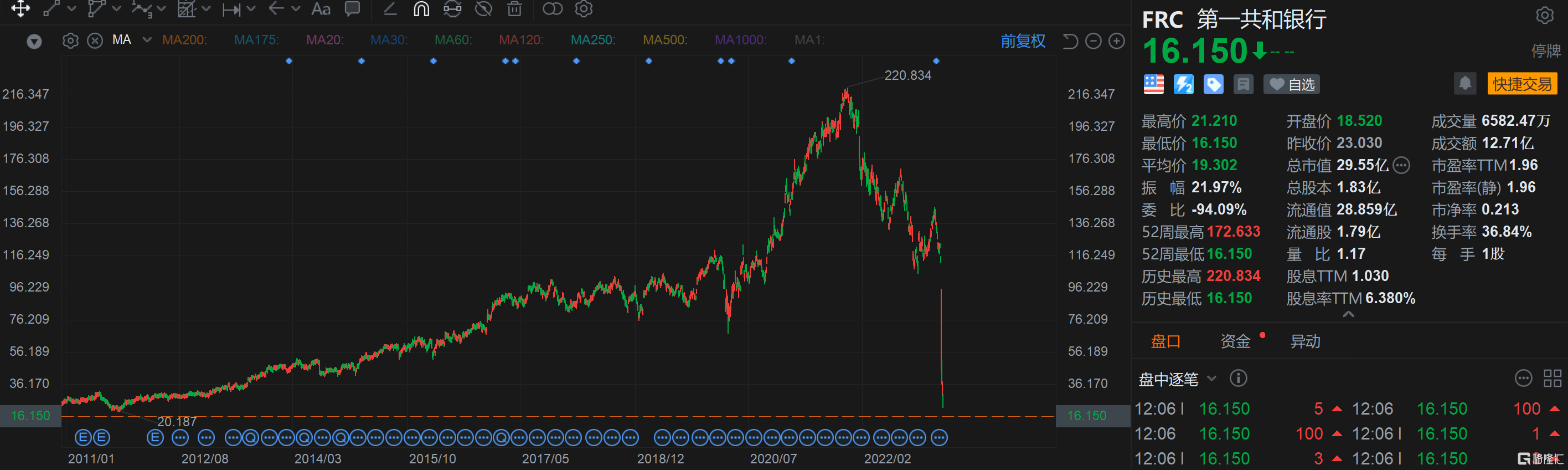
Task: Switch to the 资金 tab
Action: pos(1235,341)
